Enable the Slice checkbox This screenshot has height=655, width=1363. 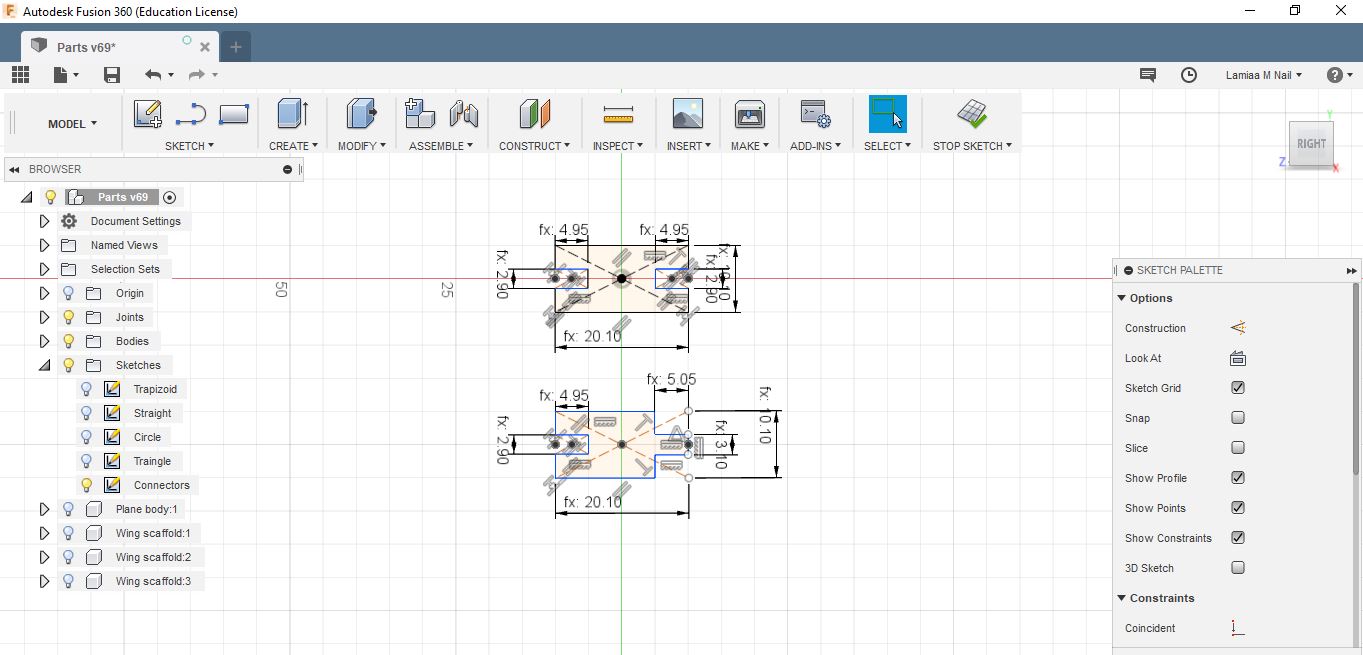pyautogui.click(x=1238, y=448)
